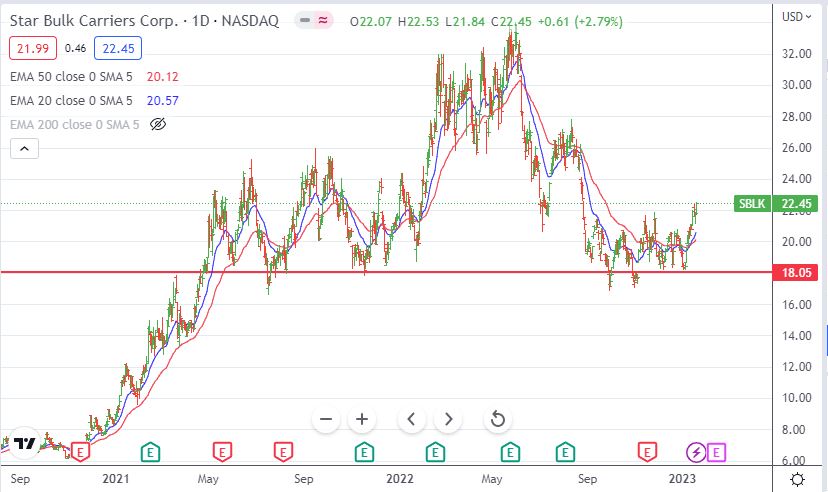Click the purple lightning bolt event icon

pyautogui.click(x=695, y=452)
